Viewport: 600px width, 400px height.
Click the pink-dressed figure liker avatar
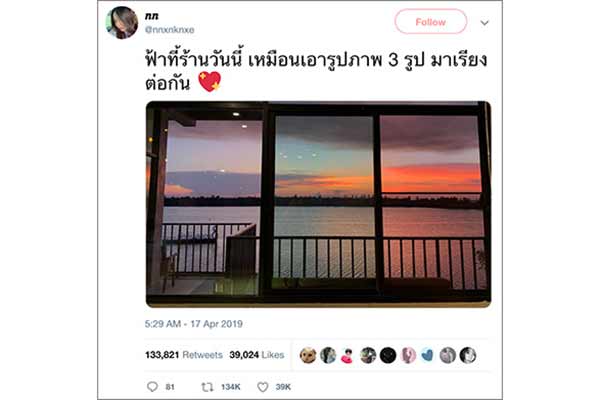pyautogui.click(x=347, y=355)
